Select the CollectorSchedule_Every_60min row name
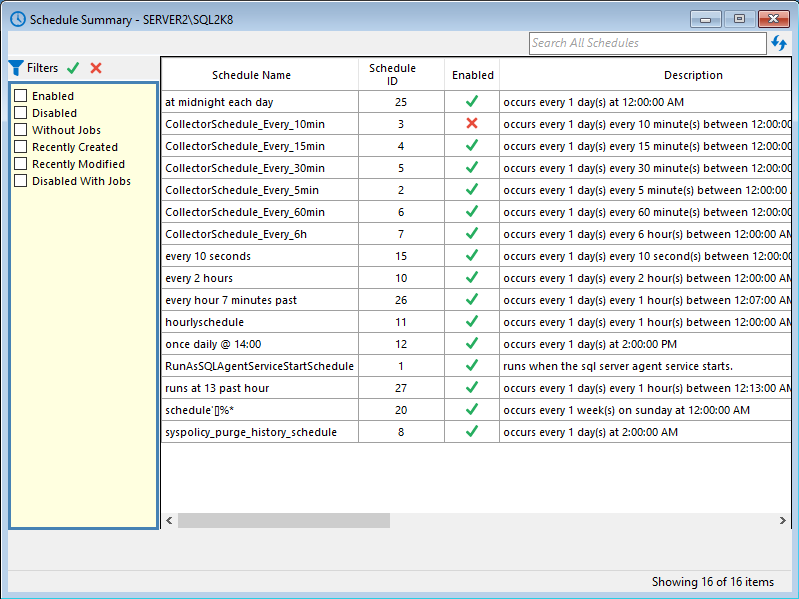This screenshot has height=599, width=799. tap(245, 212)
